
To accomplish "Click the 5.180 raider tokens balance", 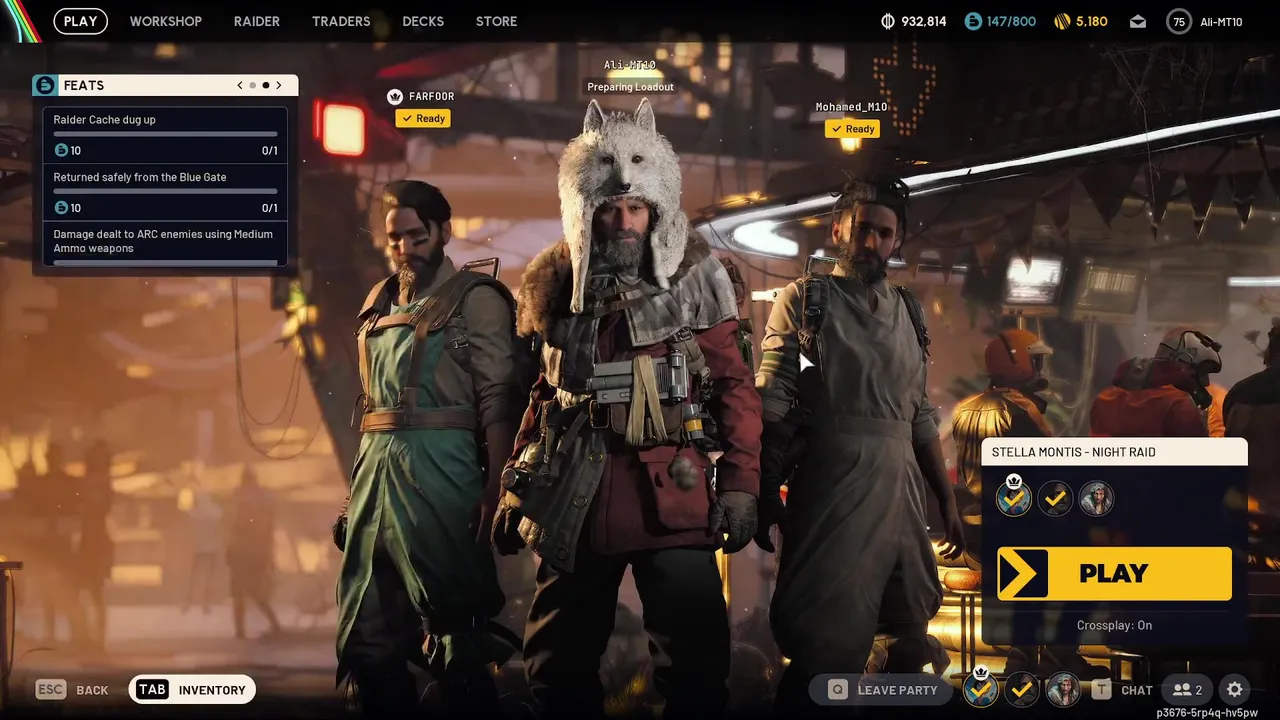I will 1092,21.
